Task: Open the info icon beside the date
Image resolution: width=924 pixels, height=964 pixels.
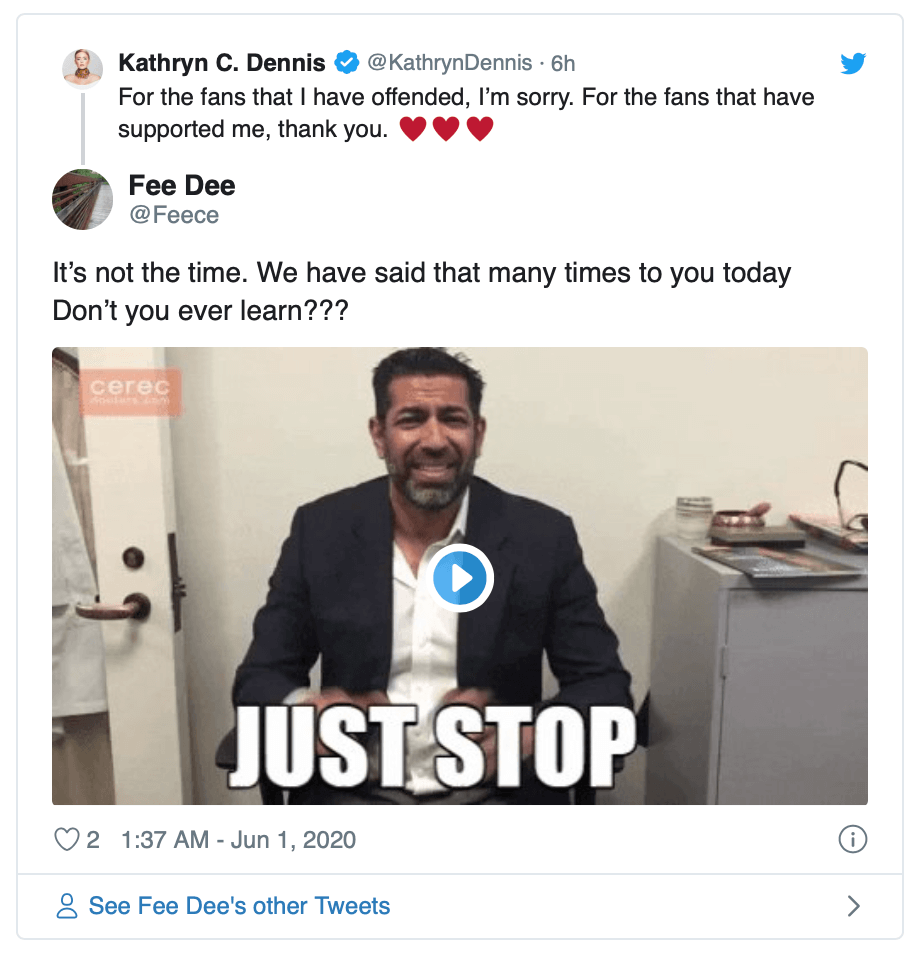Action: pyautogui.click(x=851, y=840)
